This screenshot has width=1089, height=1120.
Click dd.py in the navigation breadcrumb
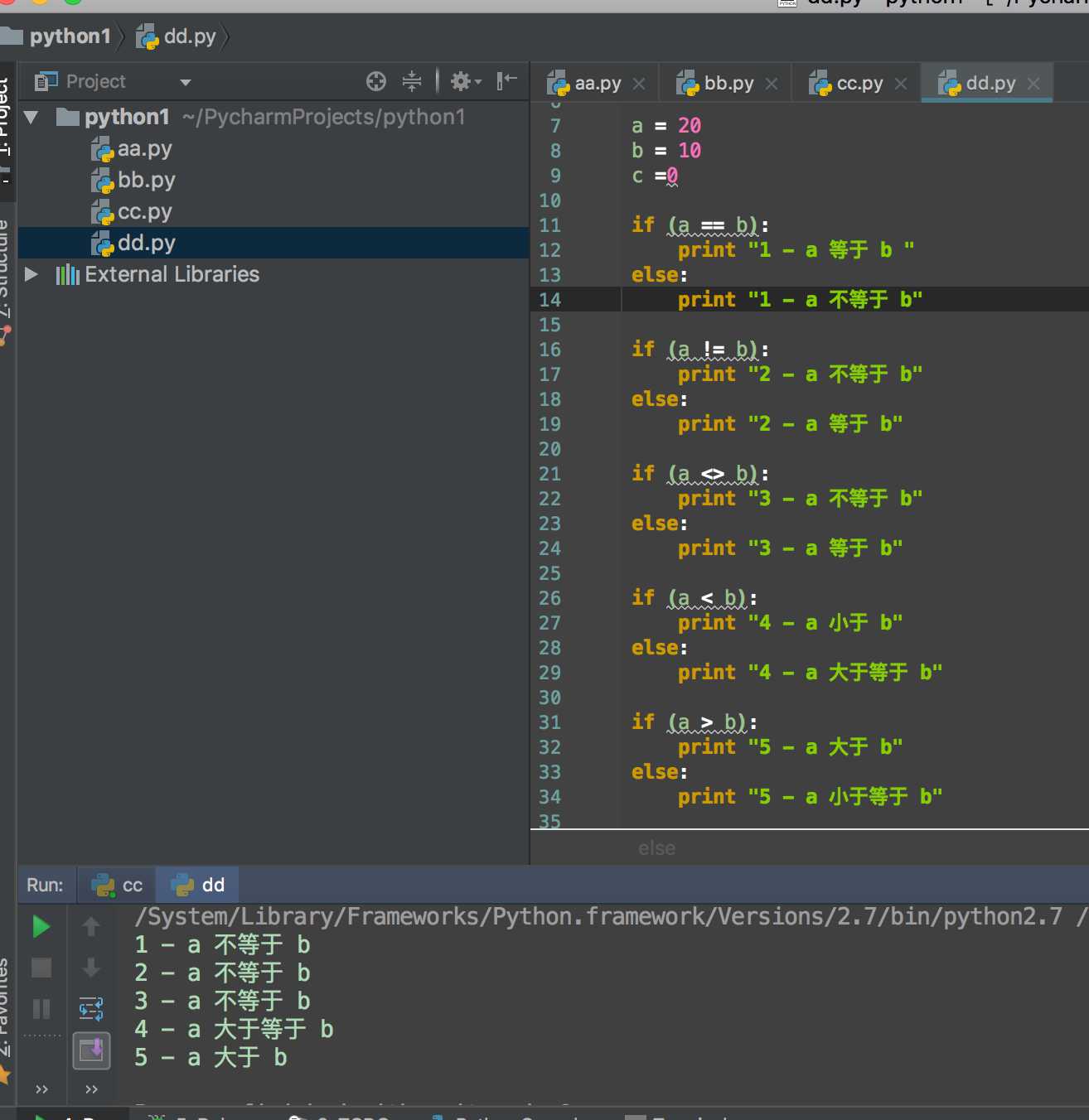click(190, 36)
